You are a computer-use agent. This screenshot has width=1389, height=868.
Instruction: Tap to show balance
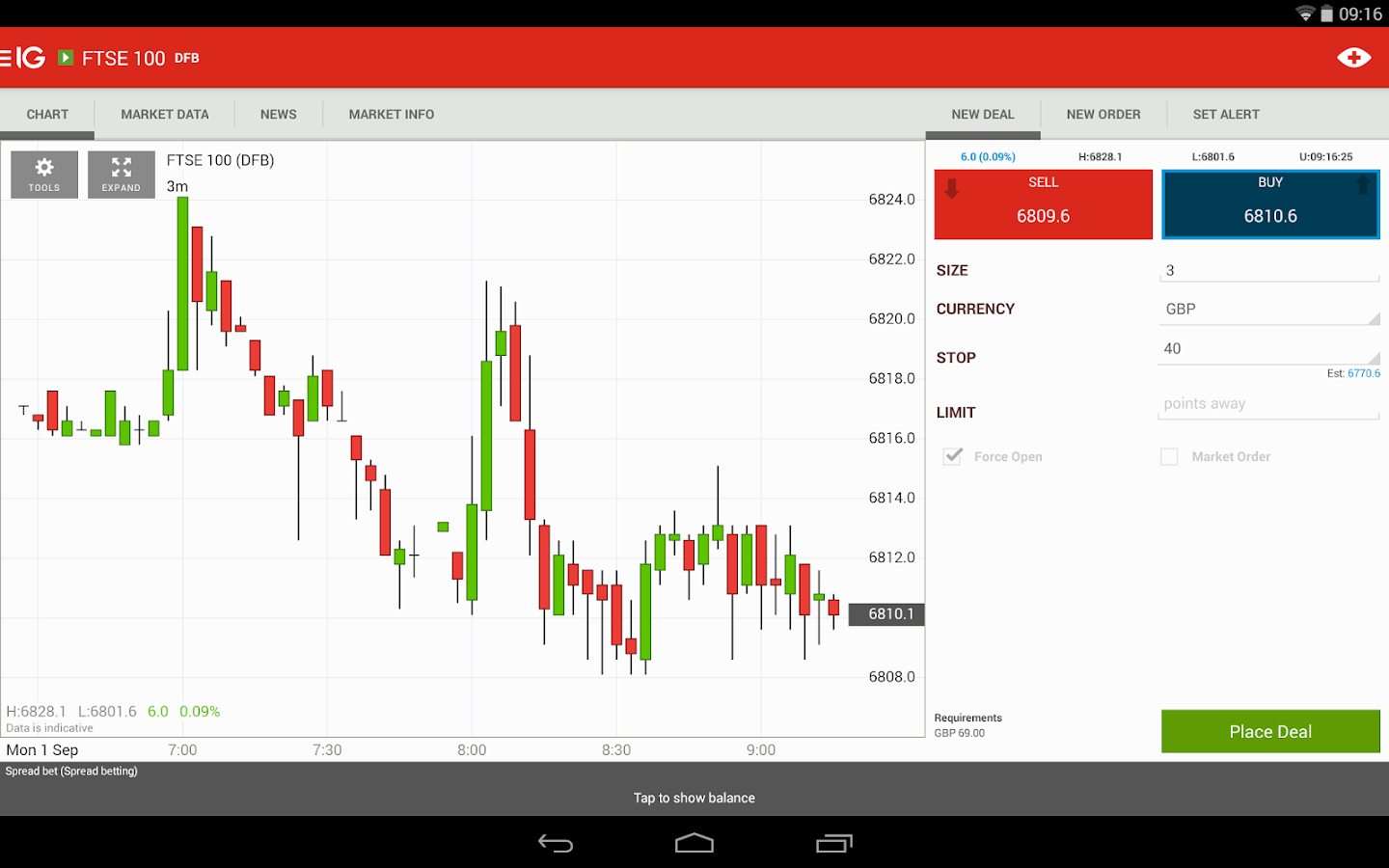694,798
